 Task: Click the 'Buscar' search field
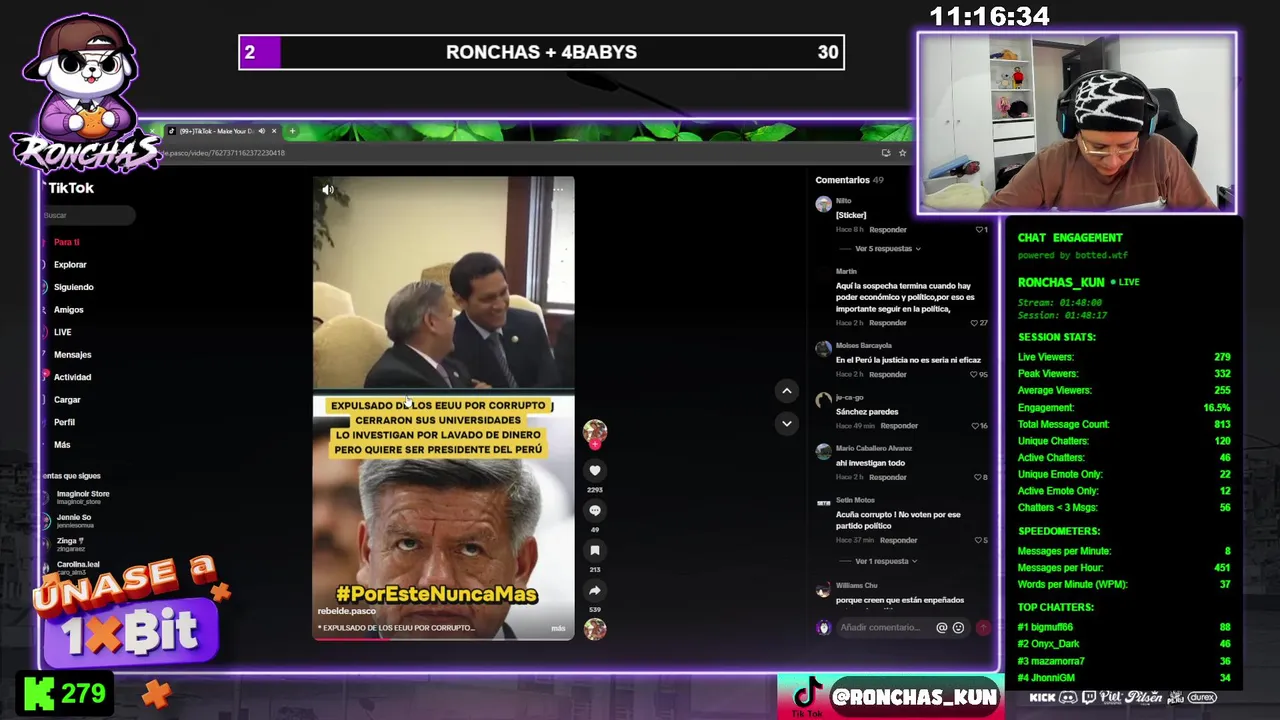pos(88,215)
